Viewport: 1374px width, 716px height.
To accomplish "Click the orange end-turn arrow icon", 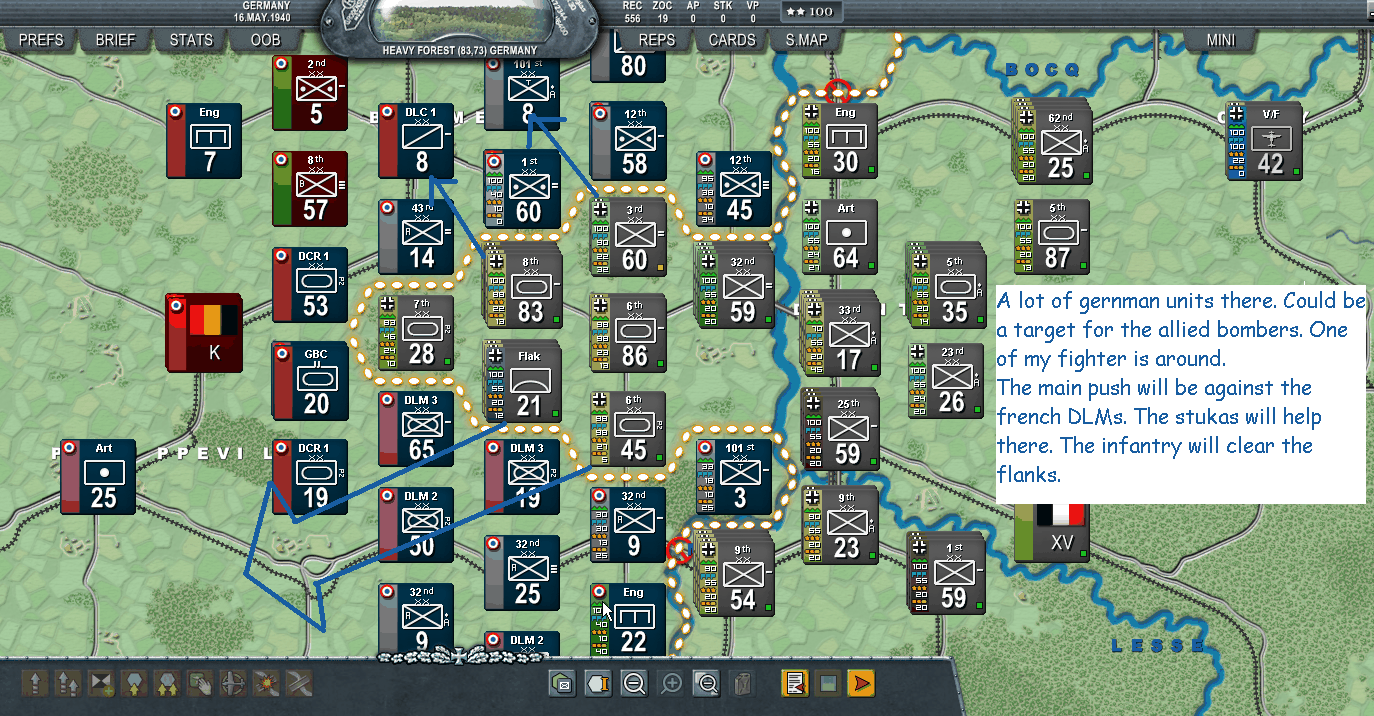I will 861,684.
